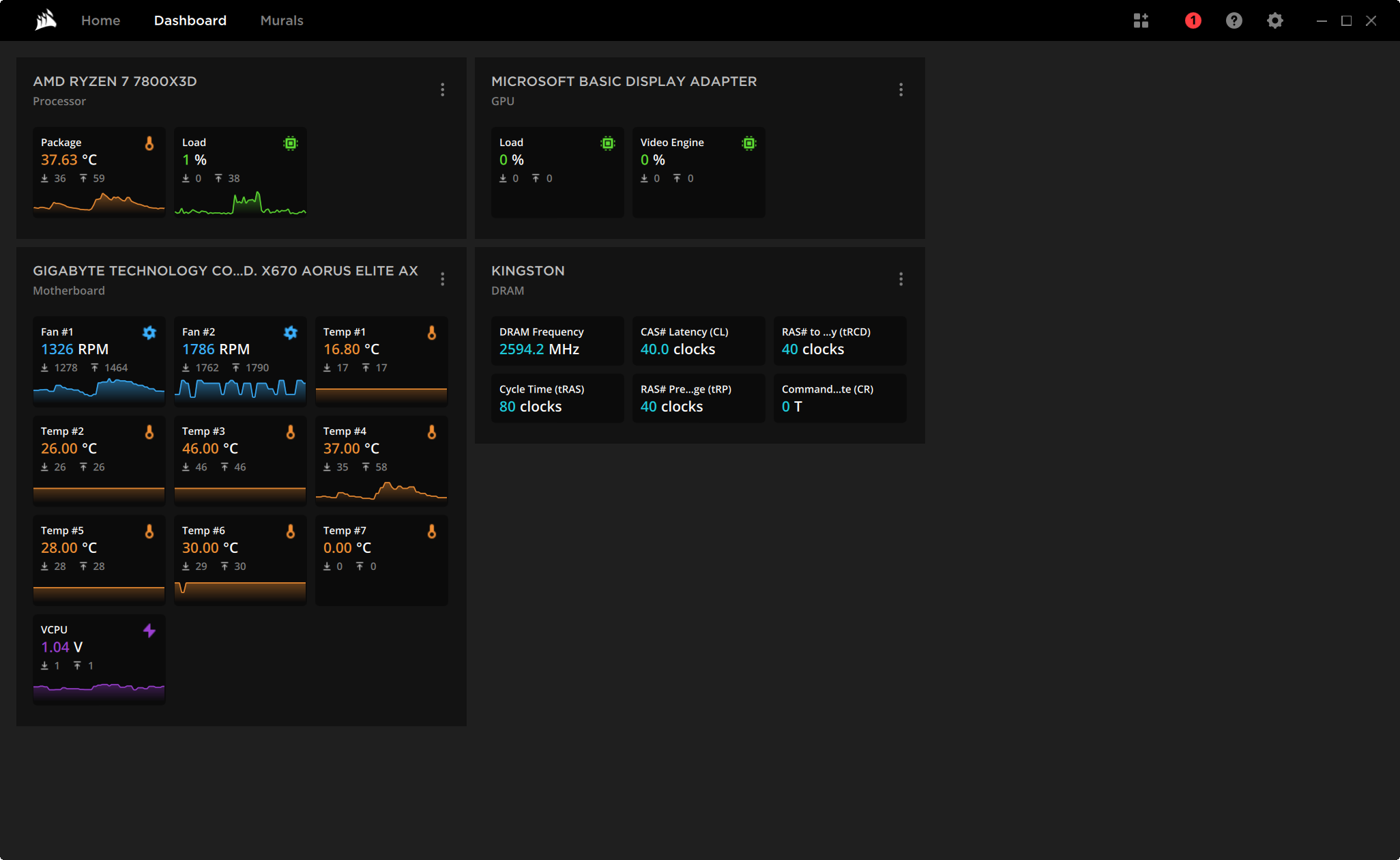The width and height of the screenshot is (1400, 860).
Task: Click the 1326 RPM Fan #1 reading
Action: tap(74, 349)
